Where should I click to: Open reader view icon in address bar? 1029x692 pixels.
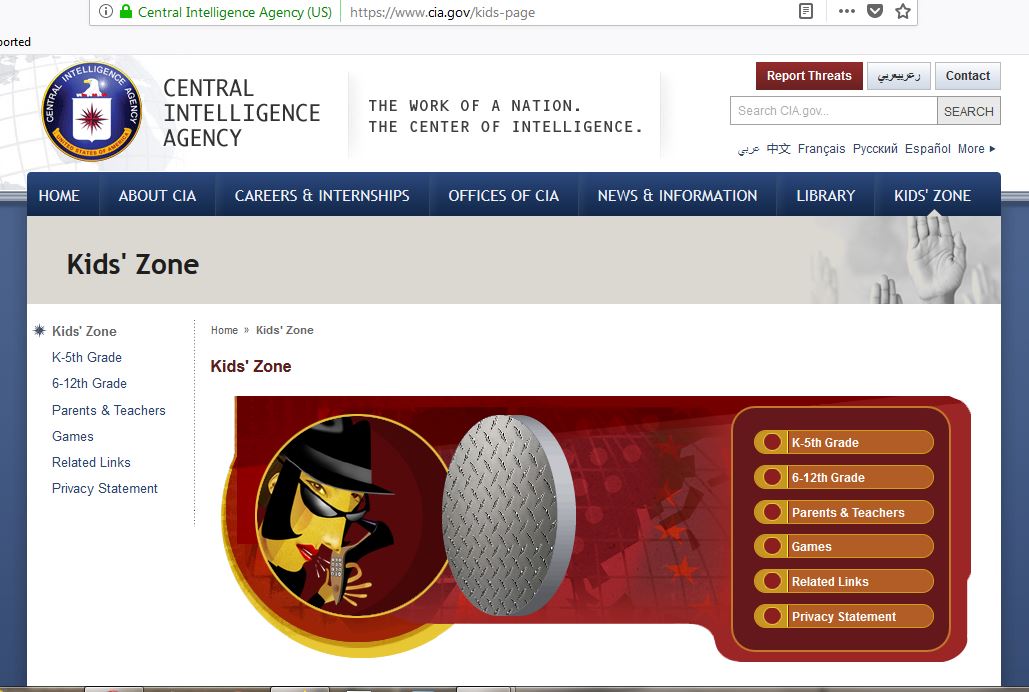click(805, 12)
